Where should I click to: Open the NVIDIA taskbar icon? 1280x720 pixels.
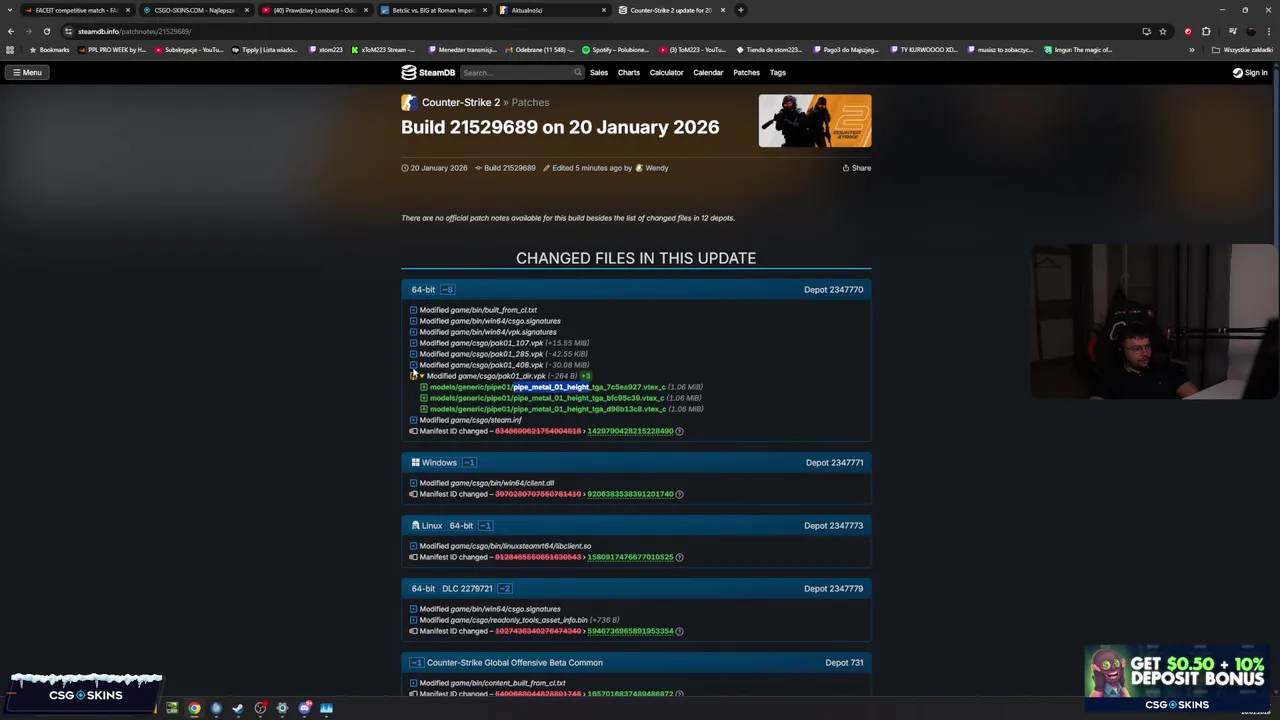172,708
